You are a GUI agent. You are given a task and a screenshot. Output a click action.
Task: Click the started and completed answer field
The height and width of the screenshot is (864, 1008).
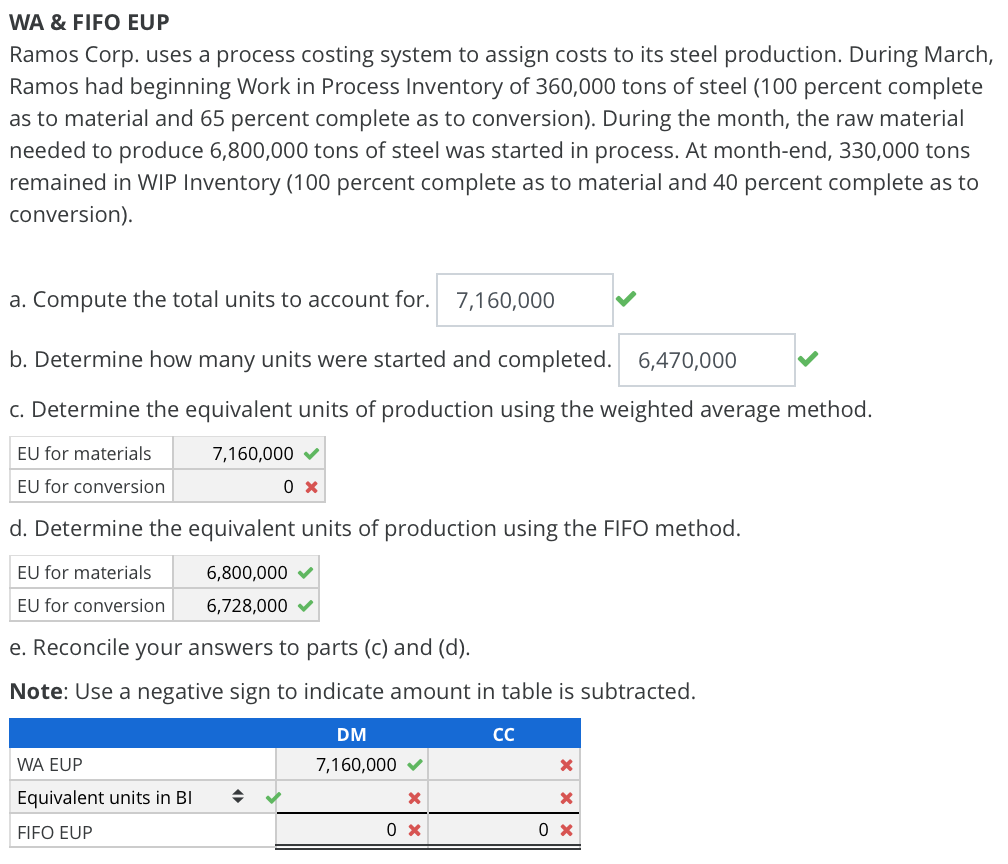pyautogui.click(x=706, y=359)
